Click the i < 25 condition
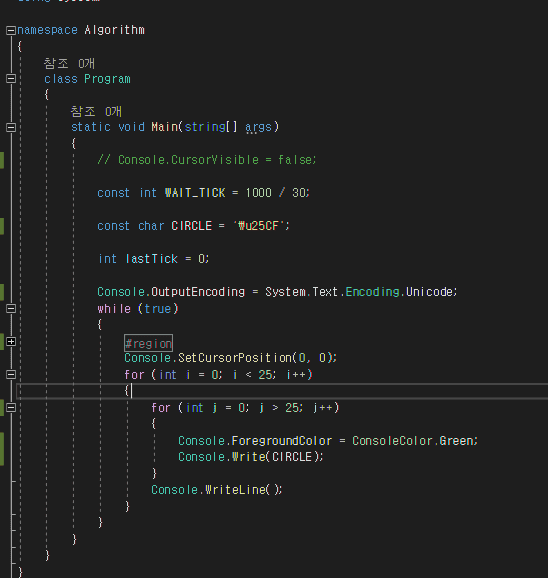Viewport: 548px width, 578px height. point(253,375)
